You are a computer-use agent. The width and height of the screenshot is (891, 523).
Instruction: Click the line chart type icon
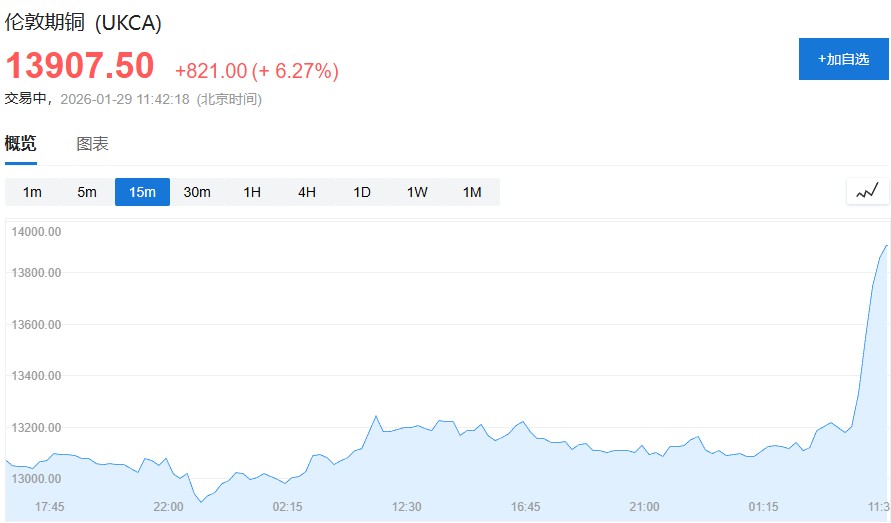pos(867,190)
